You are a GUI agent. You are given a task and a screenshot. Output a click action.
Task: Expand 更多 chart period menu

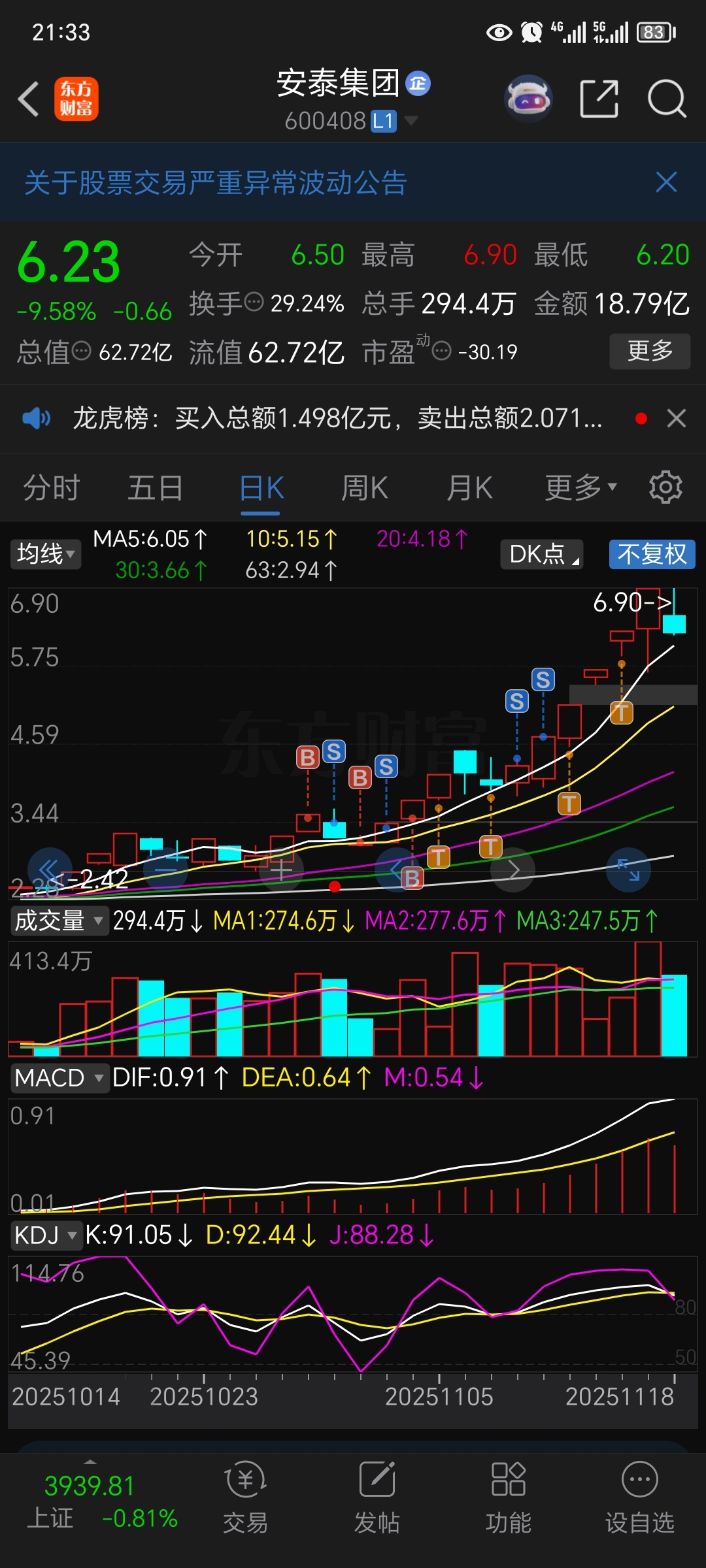[580, 487]
